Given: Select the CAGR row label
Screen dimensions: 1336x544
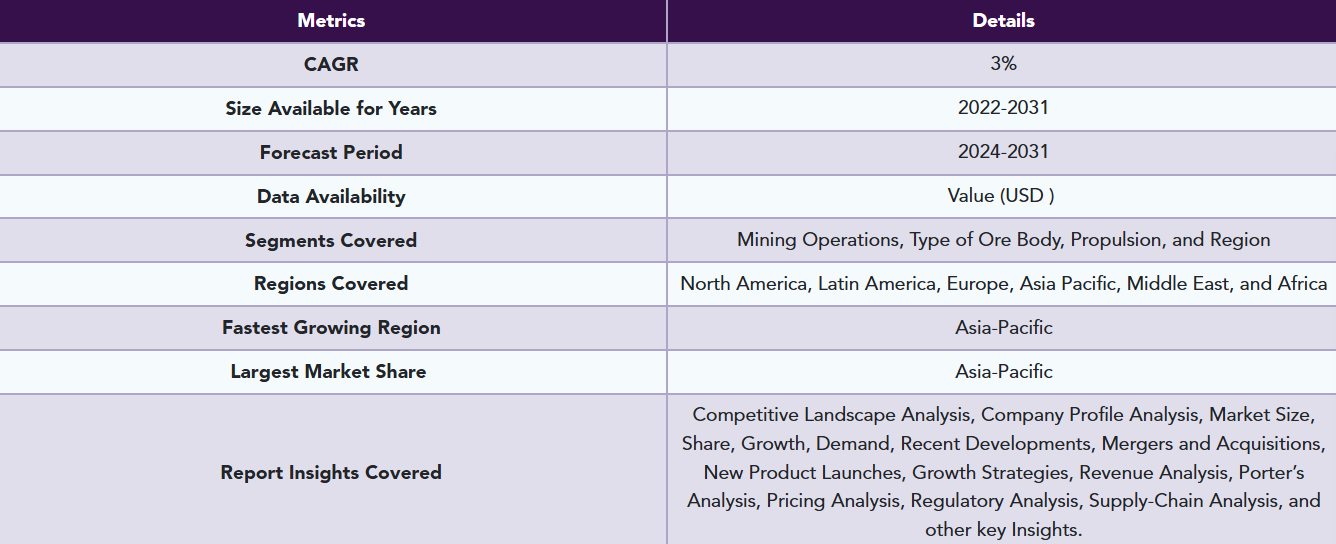Looking at the screenshot, I should point(331,64).
